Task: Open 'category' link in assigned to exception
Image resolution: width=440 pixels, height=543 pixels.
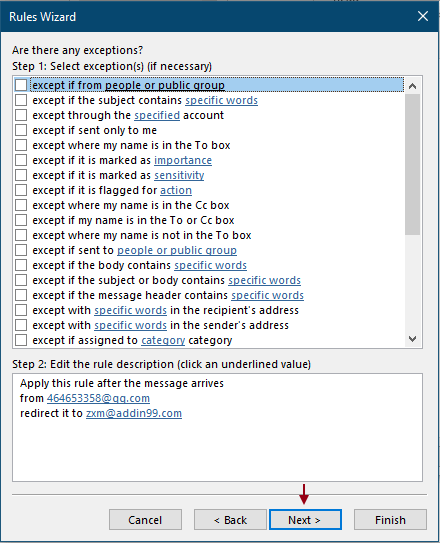Action: 163,340
